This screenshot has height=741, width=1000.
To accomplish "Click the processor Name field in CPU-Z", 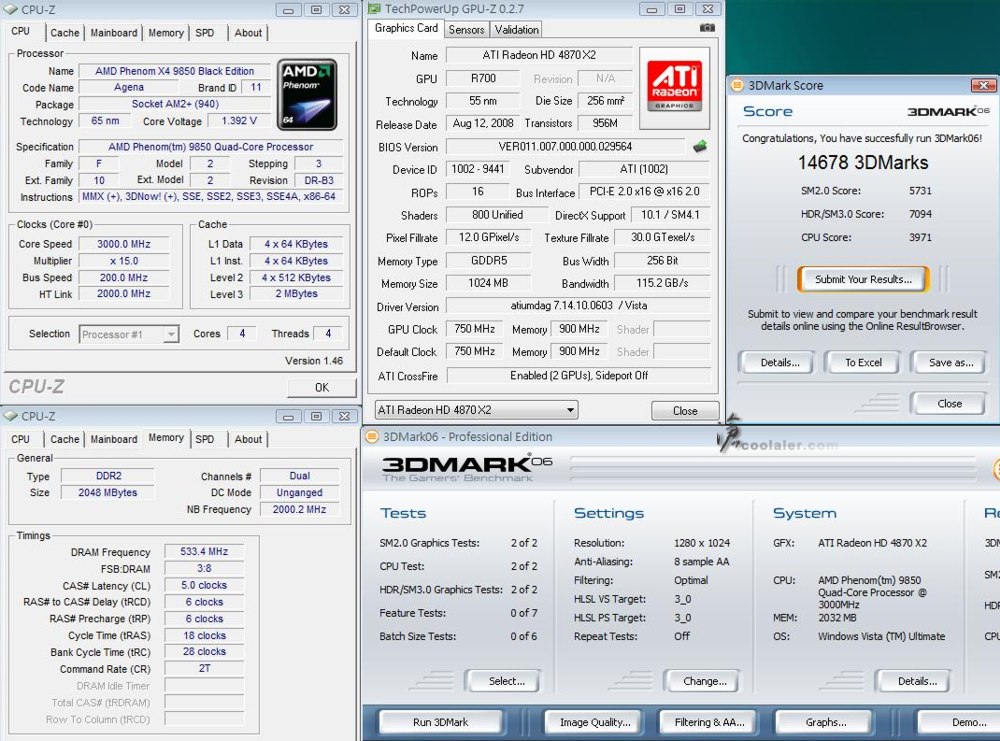I will pos(175,71).
